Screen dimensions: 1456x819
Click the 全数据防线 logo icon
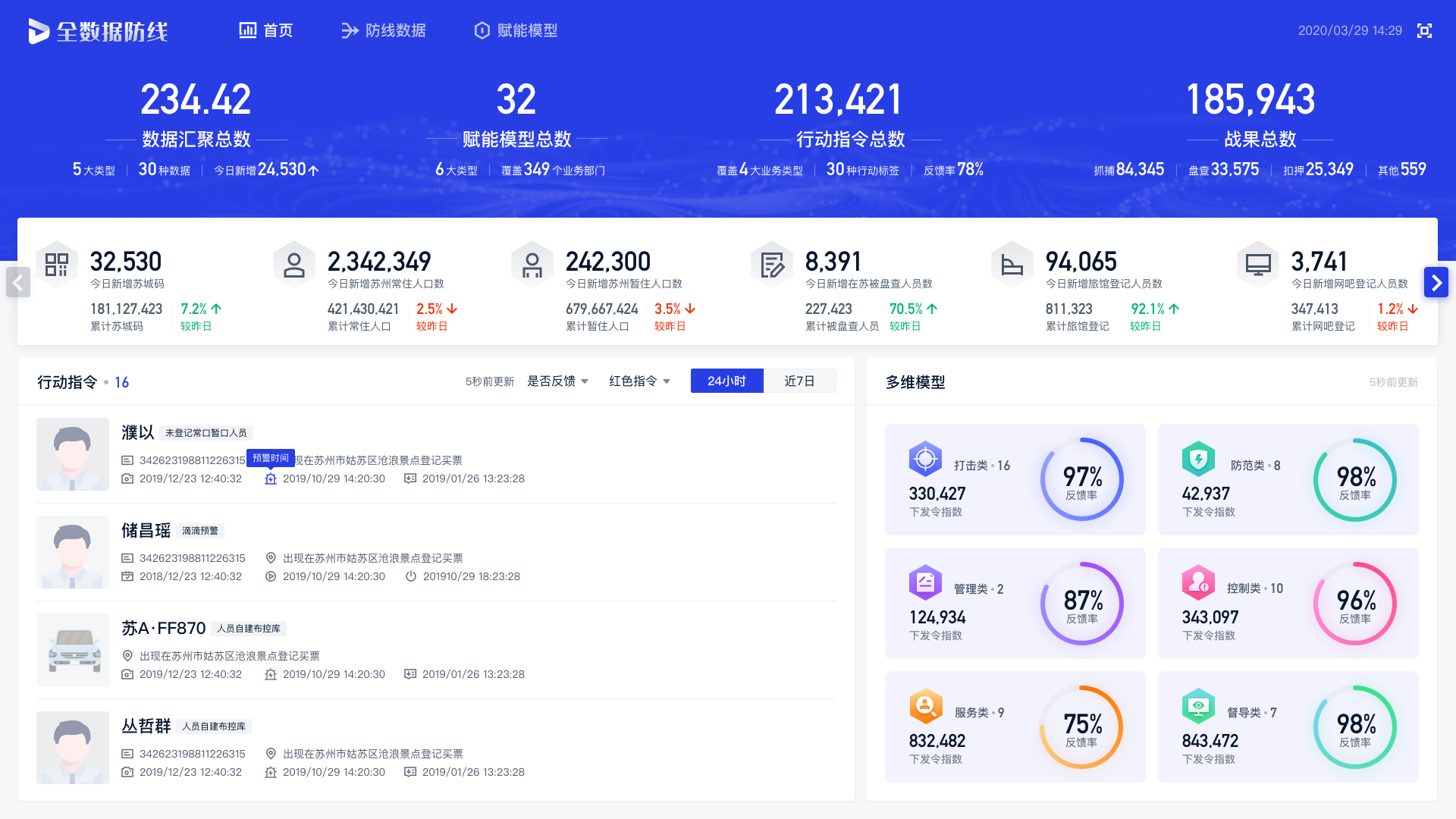[x=39, y=31]
